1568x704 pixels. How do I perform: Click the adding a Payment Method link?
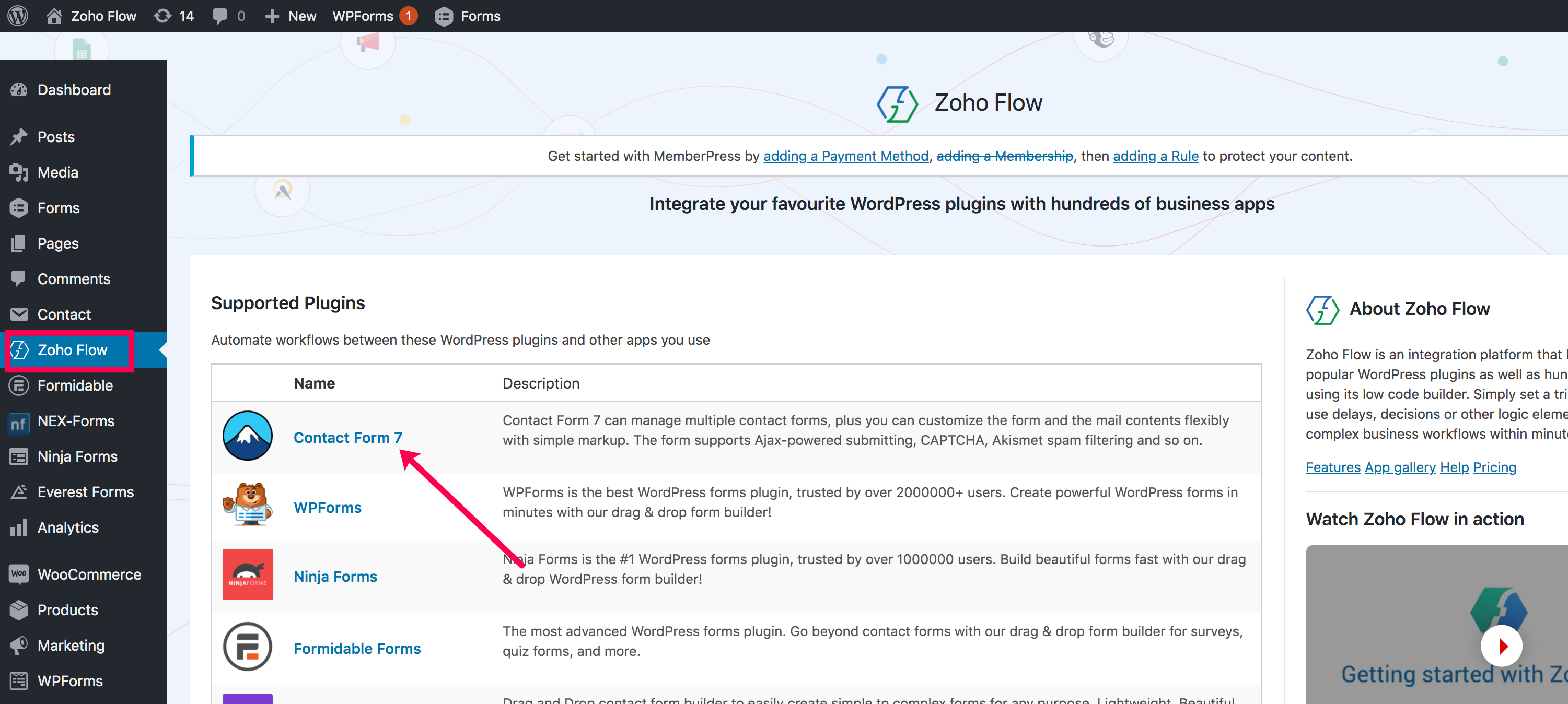[845, 156]
